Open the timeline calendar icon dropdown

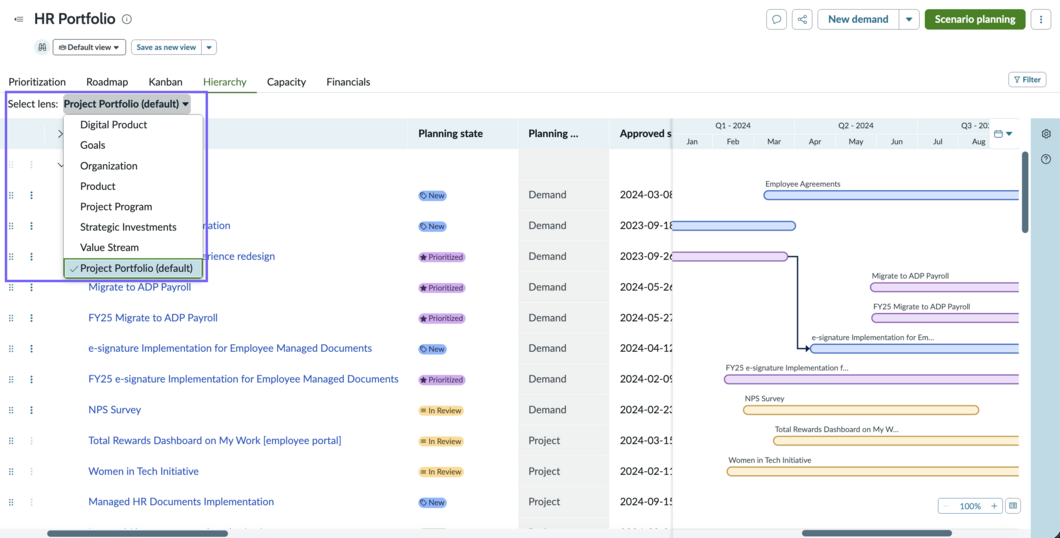(1003, 134)
